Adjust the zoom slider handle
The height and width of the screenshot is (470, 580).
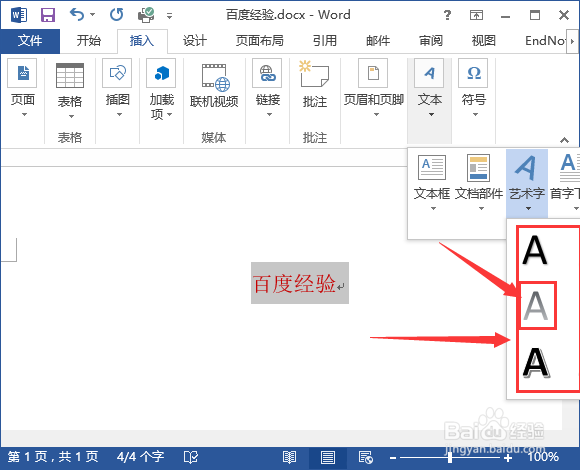[449, 457]
